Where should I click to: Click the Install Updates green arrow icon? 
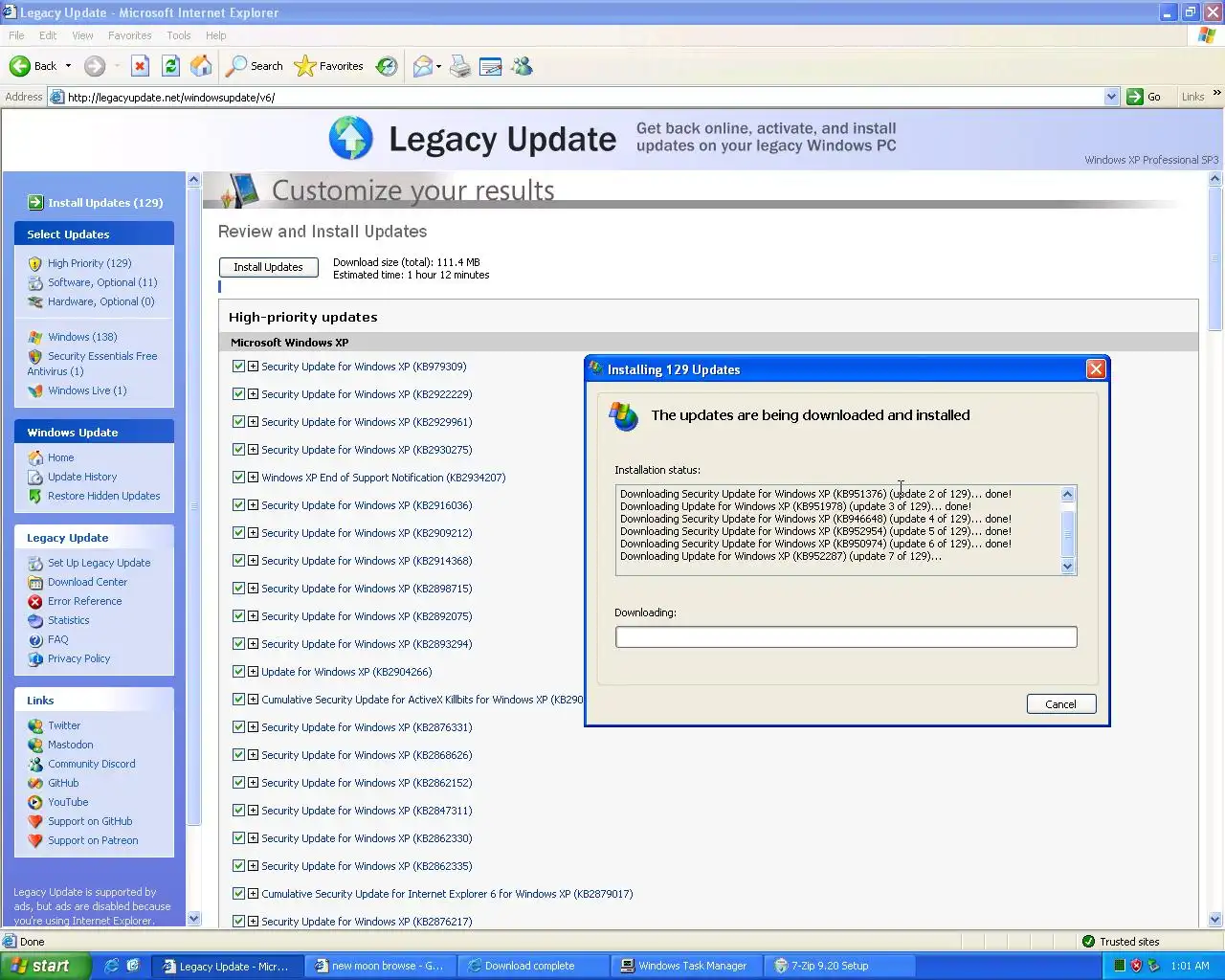(35, 202)
